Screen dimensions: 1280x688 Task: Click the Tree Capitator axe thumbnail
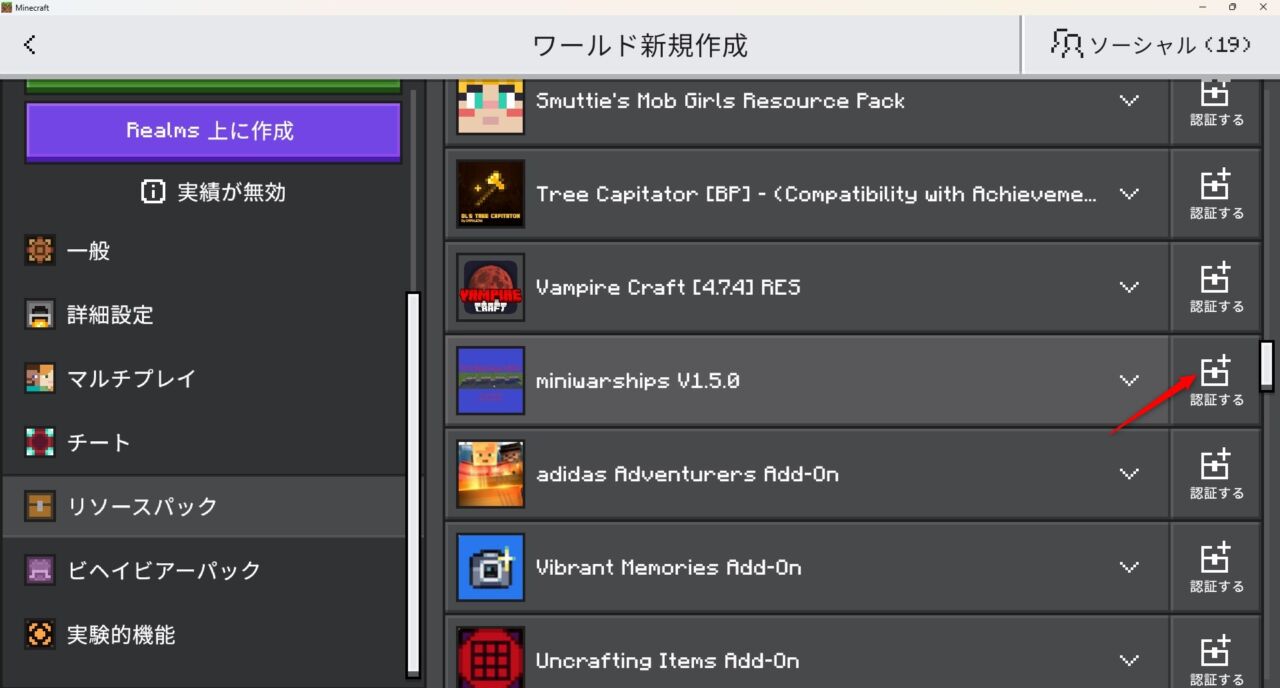(490, 194)
